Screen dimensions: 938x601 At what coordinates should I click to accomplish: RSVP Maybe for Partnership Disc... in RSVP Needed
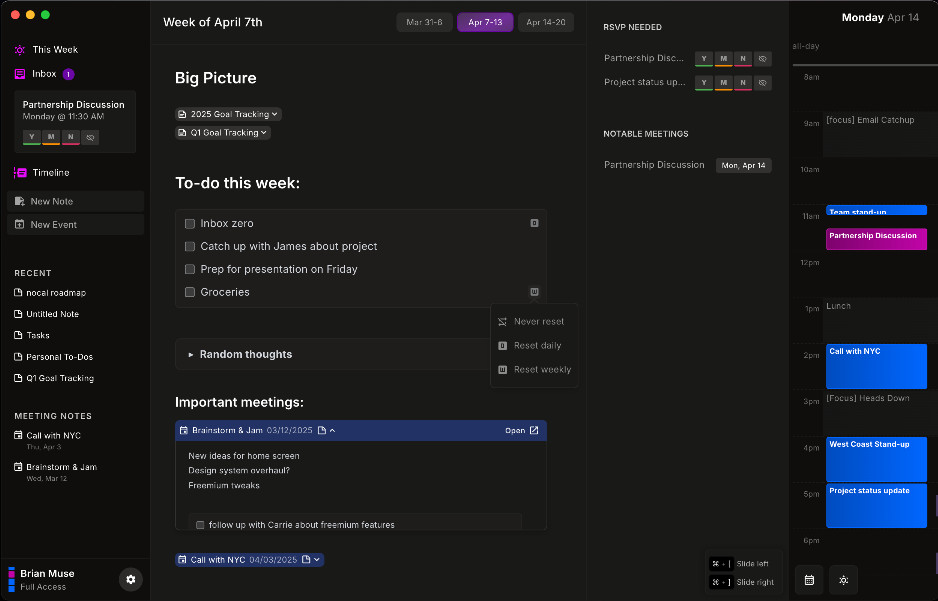(724, 59)
